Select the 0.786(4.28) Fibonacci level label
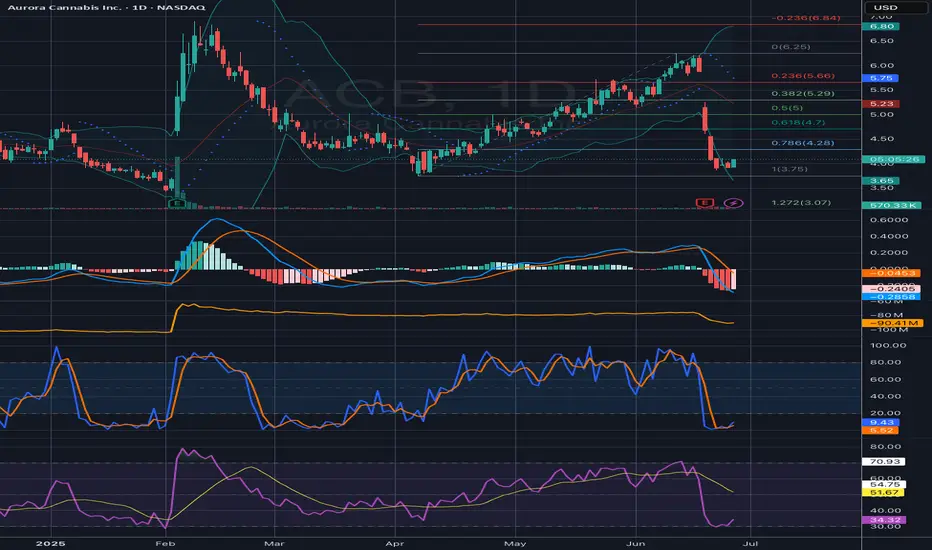Image resolution: width=932 pixels, height=550 pixels. point(803,143)
